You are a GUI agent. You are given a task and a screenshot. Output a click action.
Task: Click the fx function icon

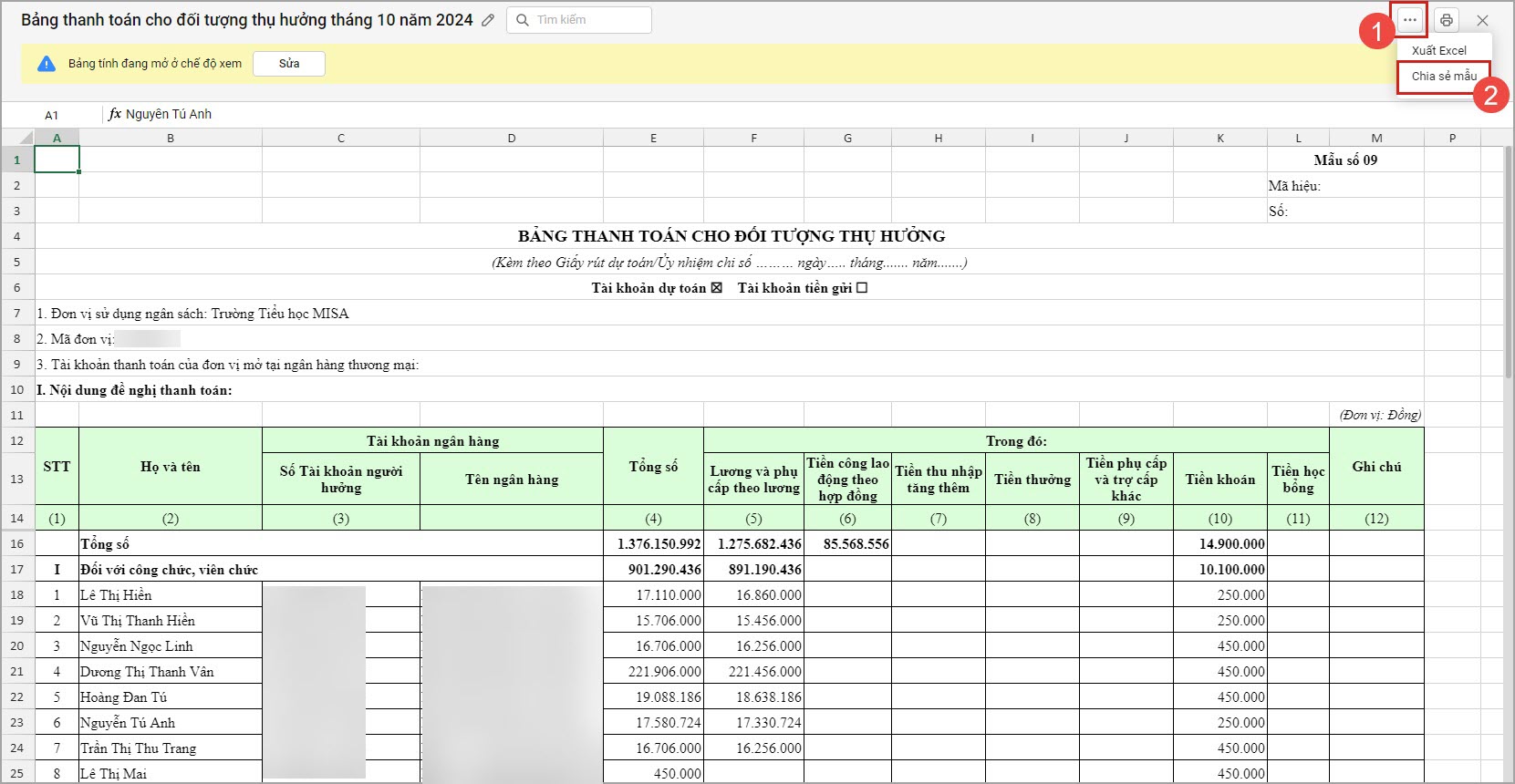click(x=115, y=114)
